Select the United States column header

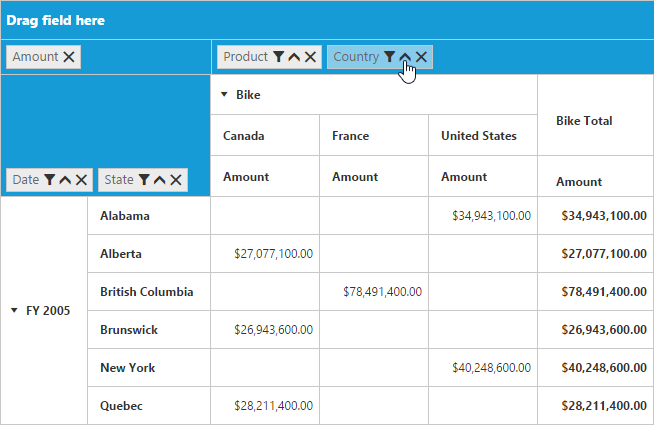pyautogui.click(x=479, y=136)
